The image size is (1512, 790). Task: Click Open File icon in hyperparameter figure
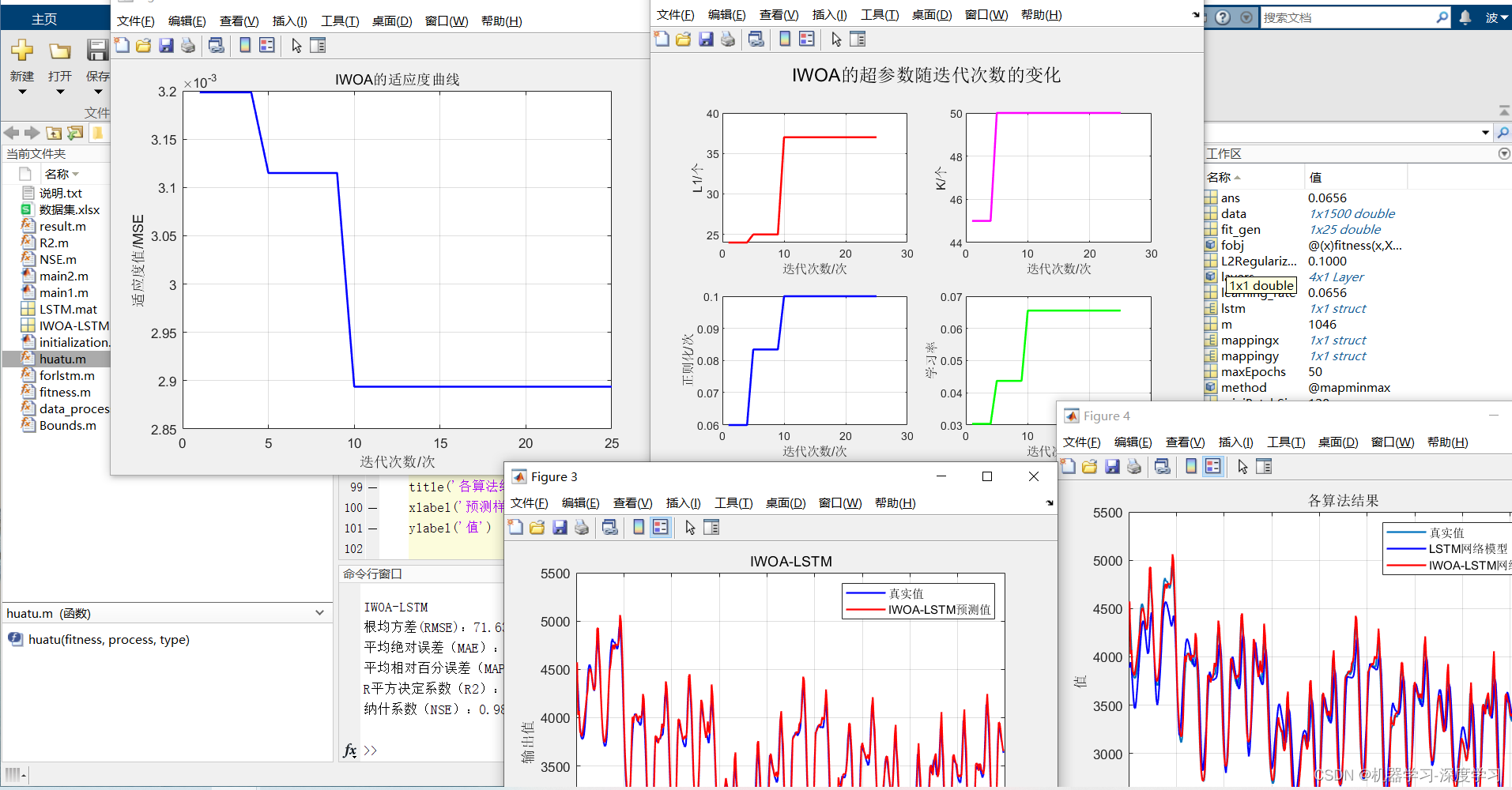tap(684, 39)
